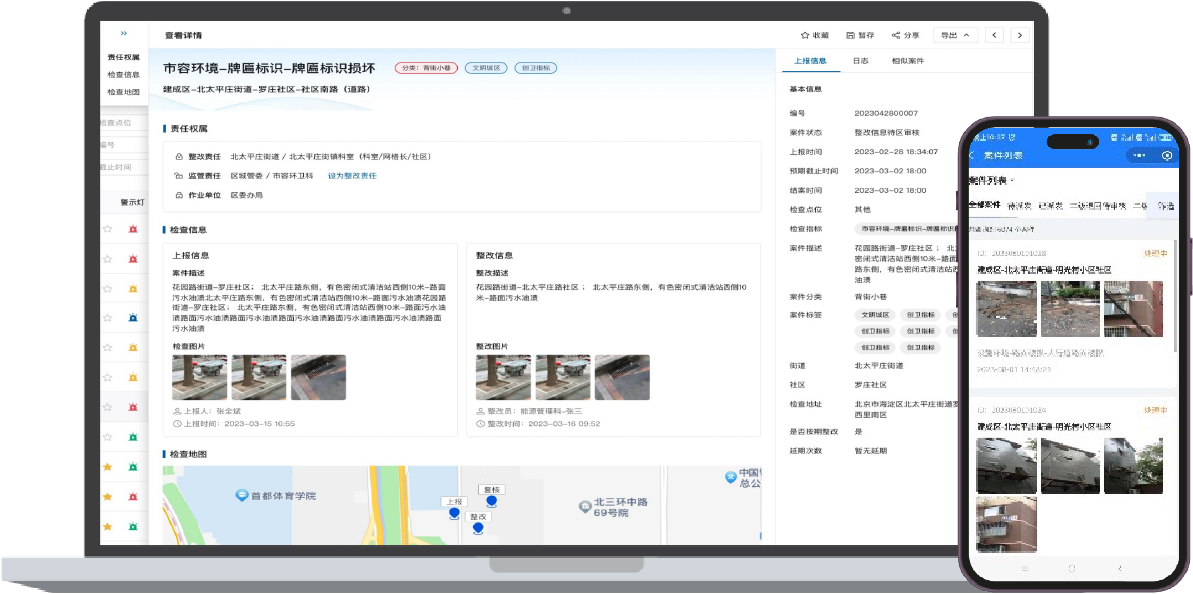
Task: Tap the back arrow in phone header
Action: click(972, 156)
